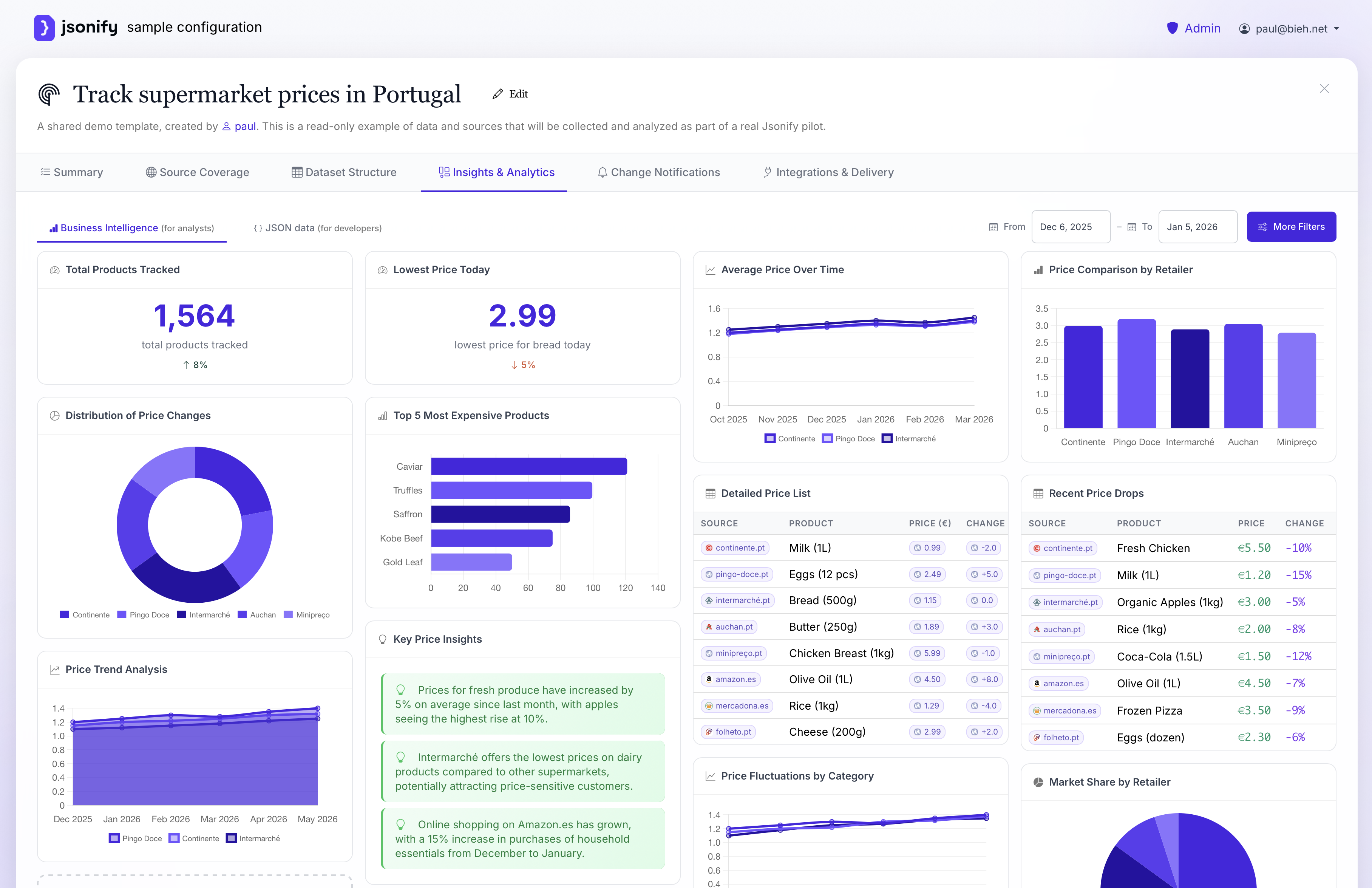1372x888 pixels.
Task: Click the continente.pt badge in Recent Price Drops
Action: click(1063, 548)
